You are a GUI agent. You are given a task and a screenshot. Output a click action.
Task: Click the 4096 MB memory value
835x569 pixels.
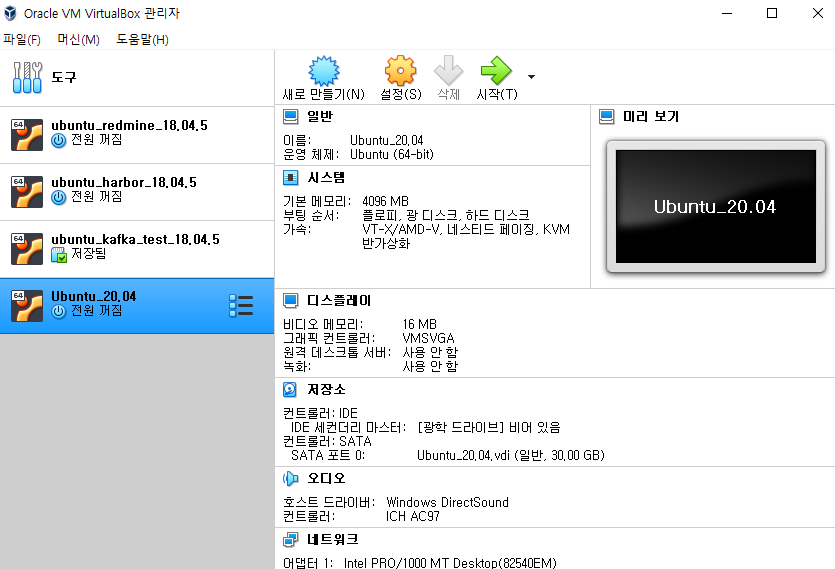386,201
